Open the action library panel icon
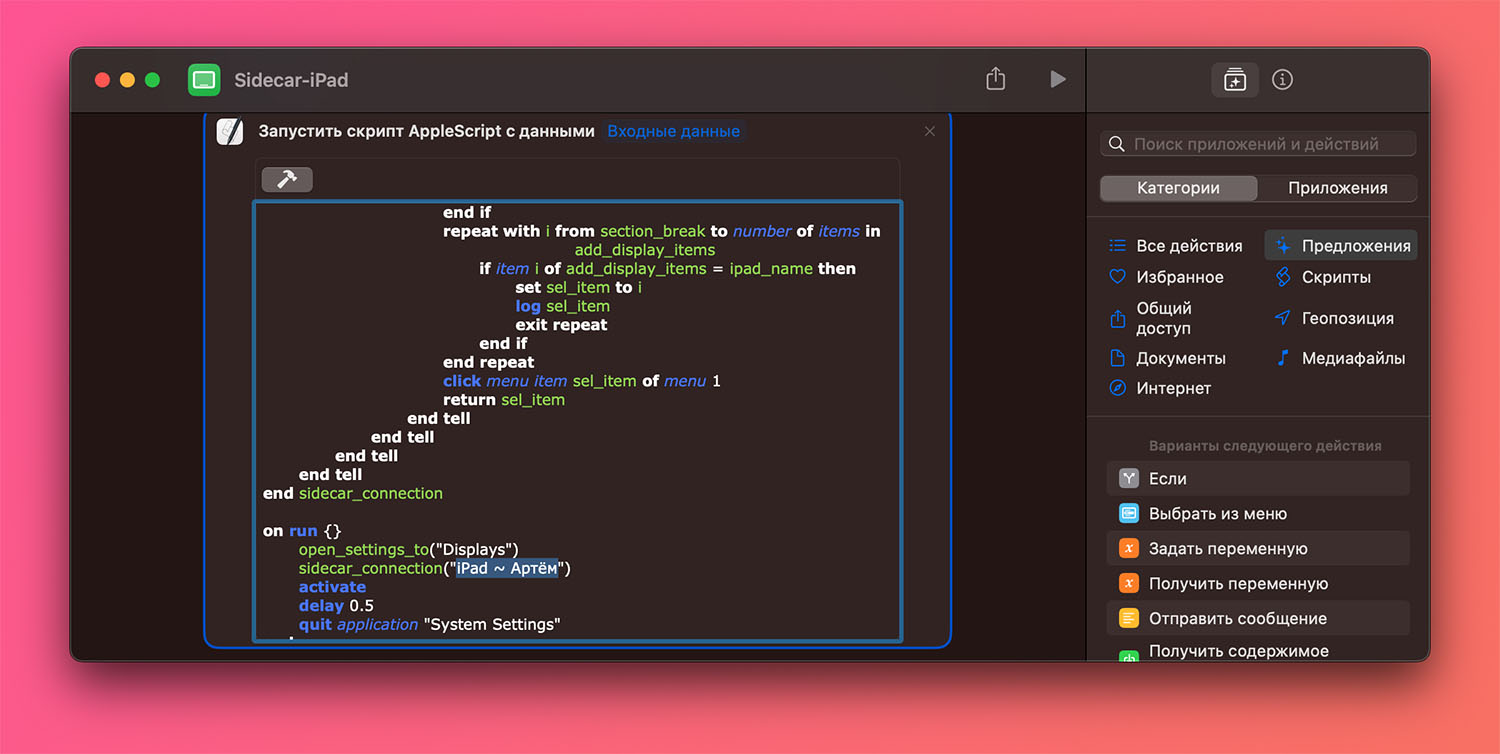 (1235, 80)
